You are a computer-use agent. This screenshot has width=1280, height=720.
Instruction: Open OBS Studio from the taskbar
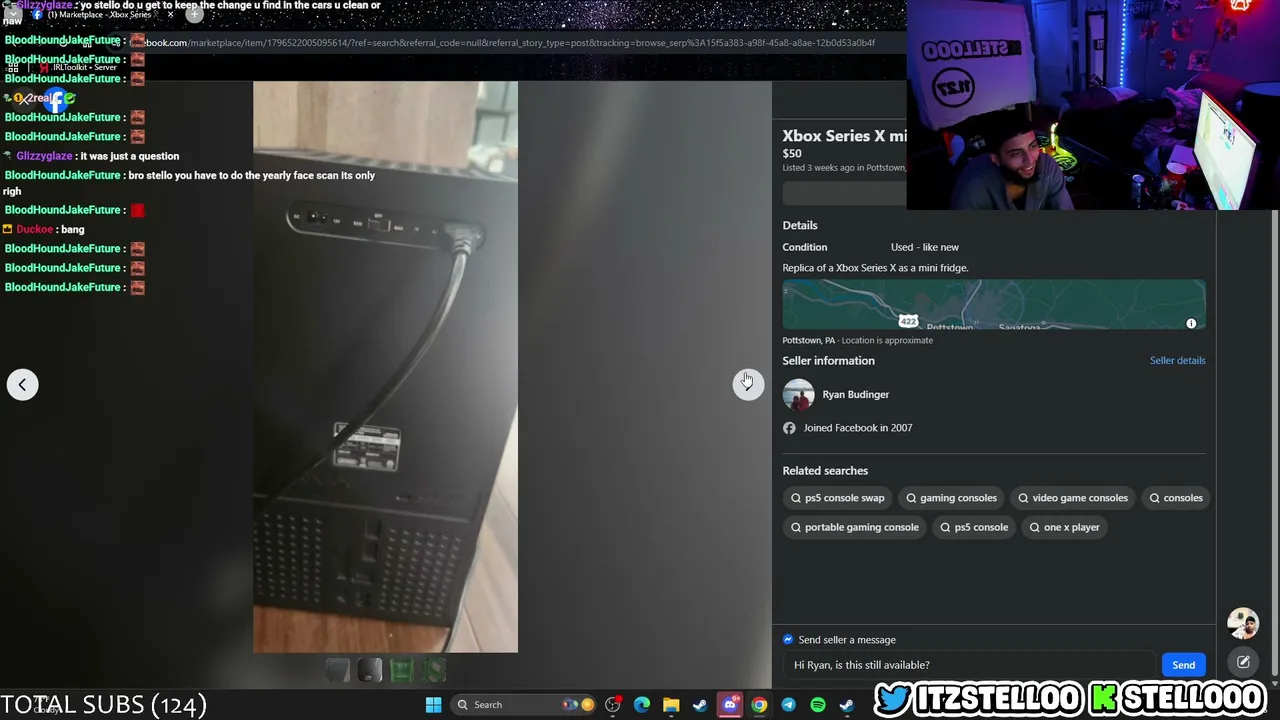click(613, 705)
